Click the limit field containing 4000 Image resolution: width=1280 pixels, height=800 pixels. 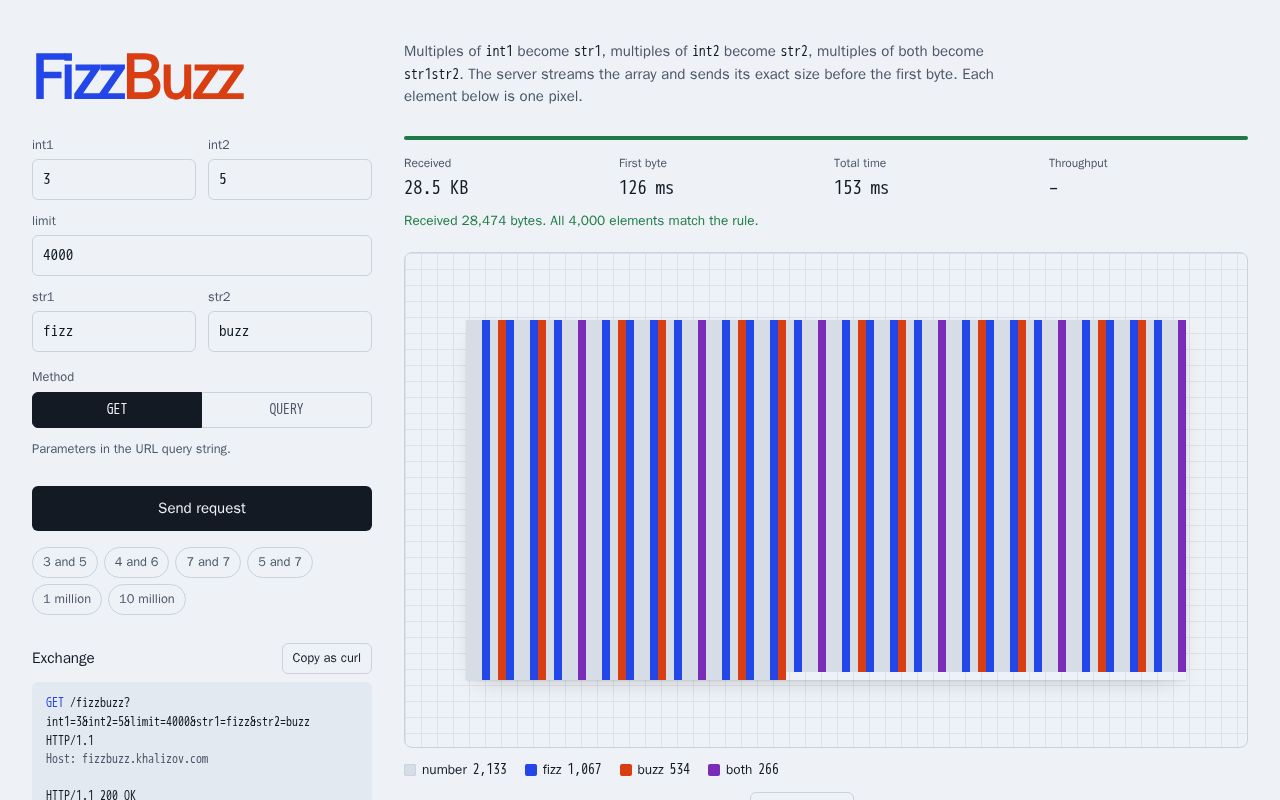[x=202, y=255]
